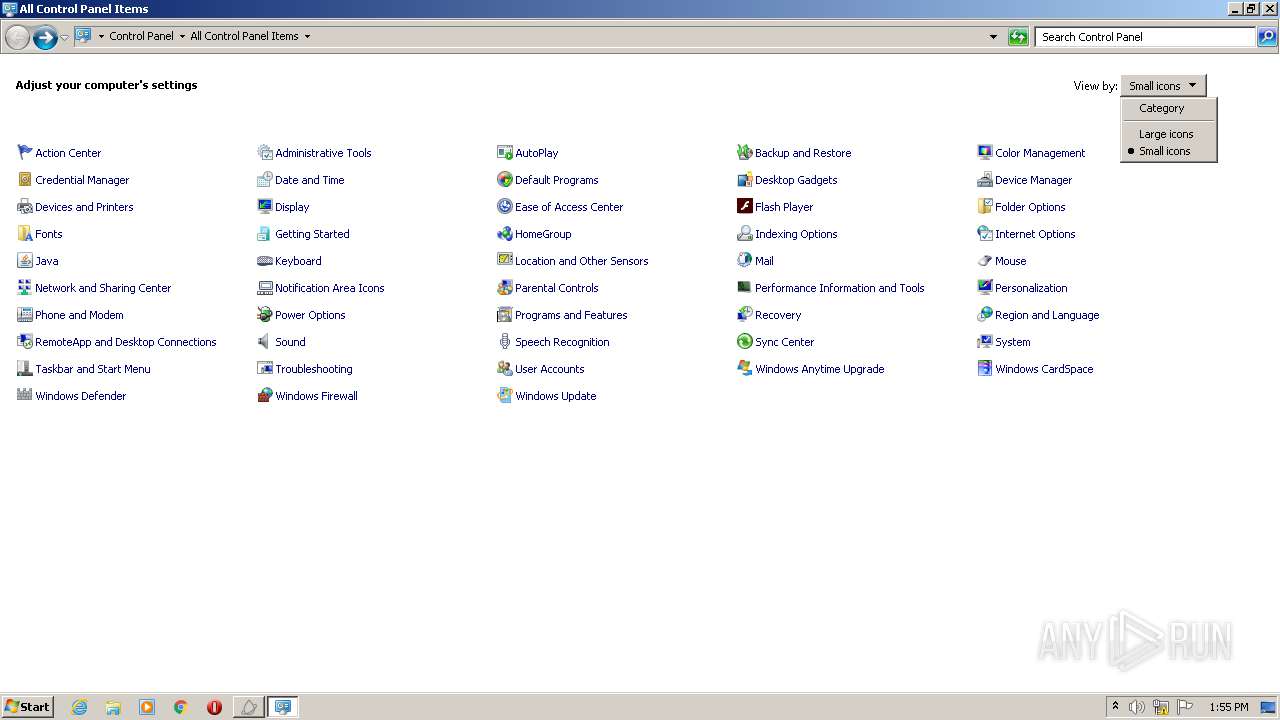Expand the root location arrow in address bar

click(101, 36)
